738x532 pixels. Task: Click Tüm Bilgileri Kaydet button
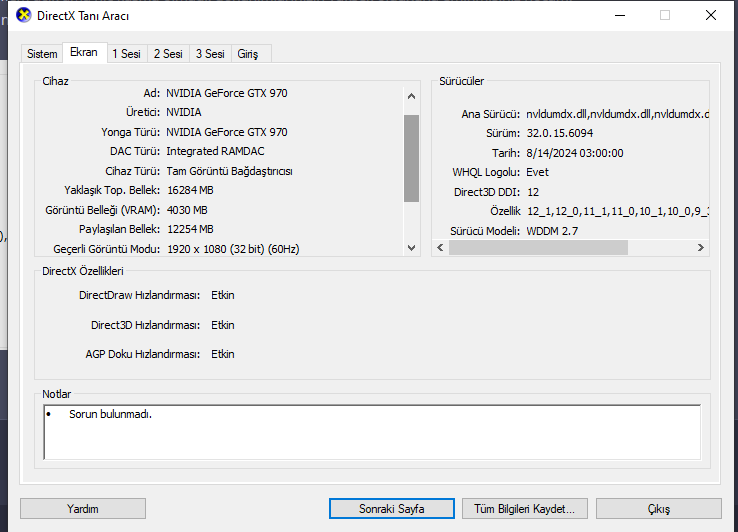(x=525, y=509)
